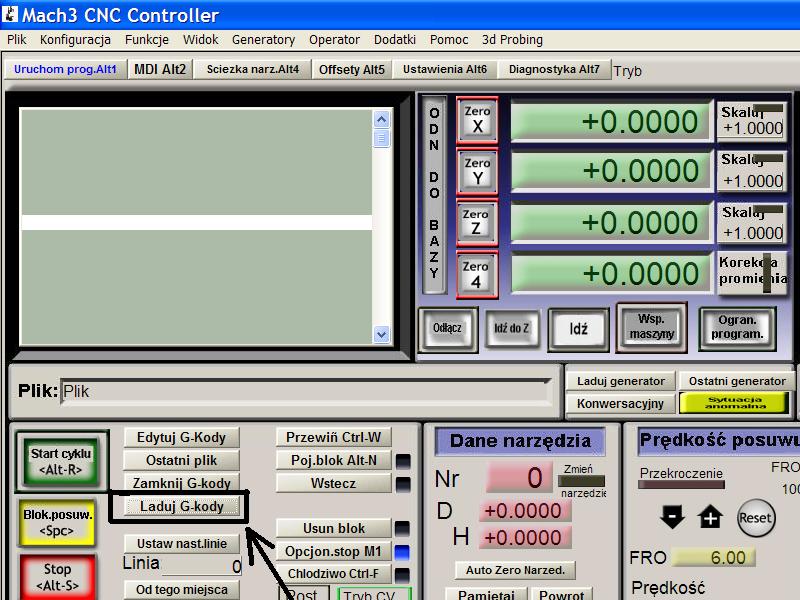Open the Konfiguracja menu
The height and width of the screenshot is (600, 800).
click(x=75, y=39)
